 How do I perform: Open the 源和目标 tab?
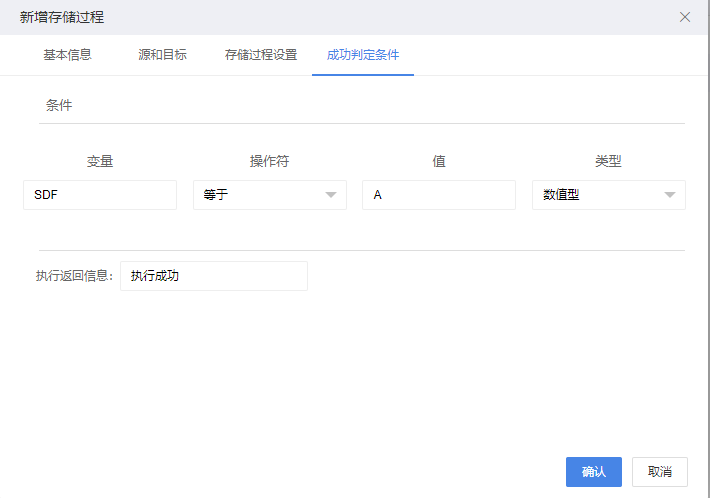coord(163,55)
